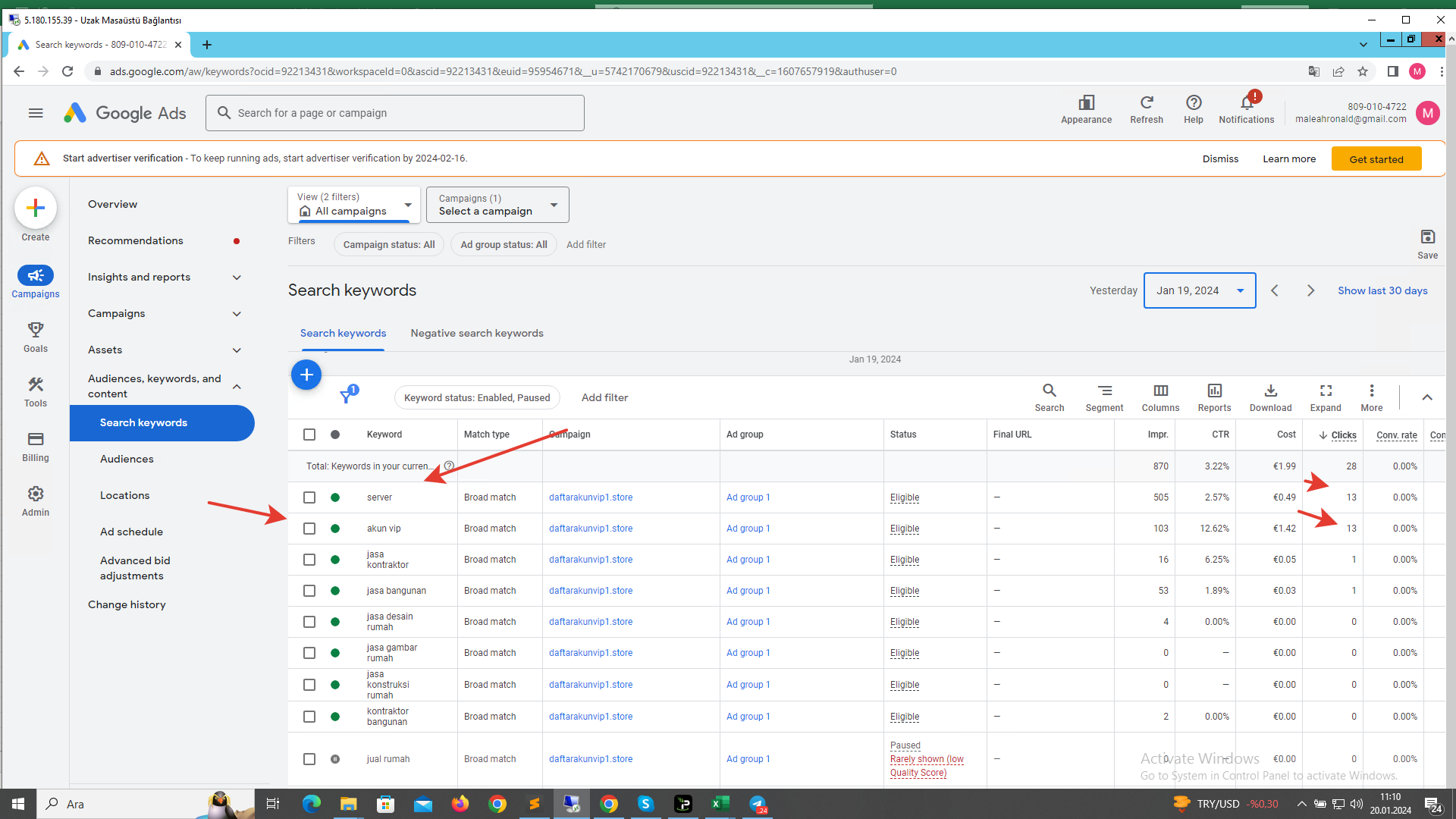1456x819 pixels.
Task: Go to previous date period
Action: (1275, 290)
